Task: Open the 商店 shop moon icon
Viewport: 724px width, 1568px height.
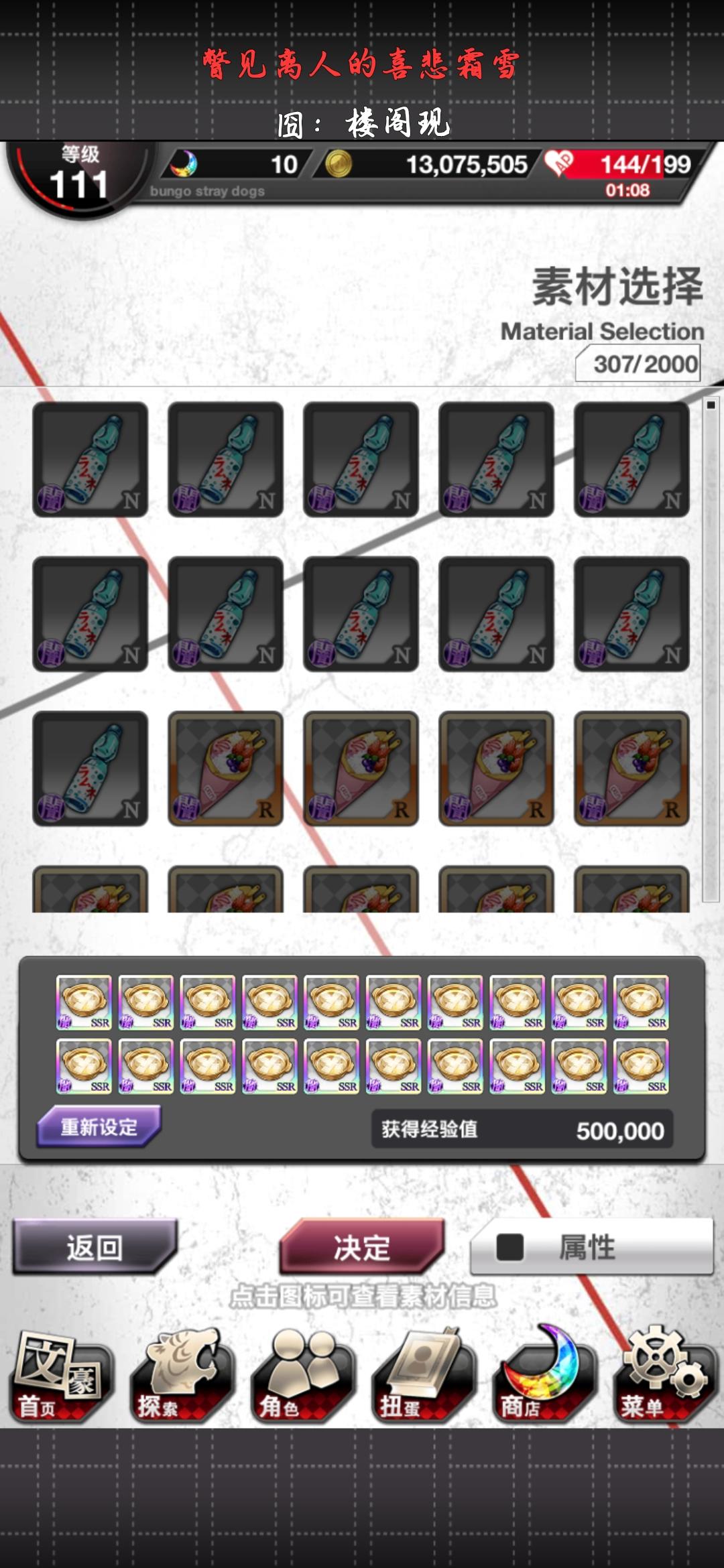Action: pyautogui.click(x=543, y=1377)
